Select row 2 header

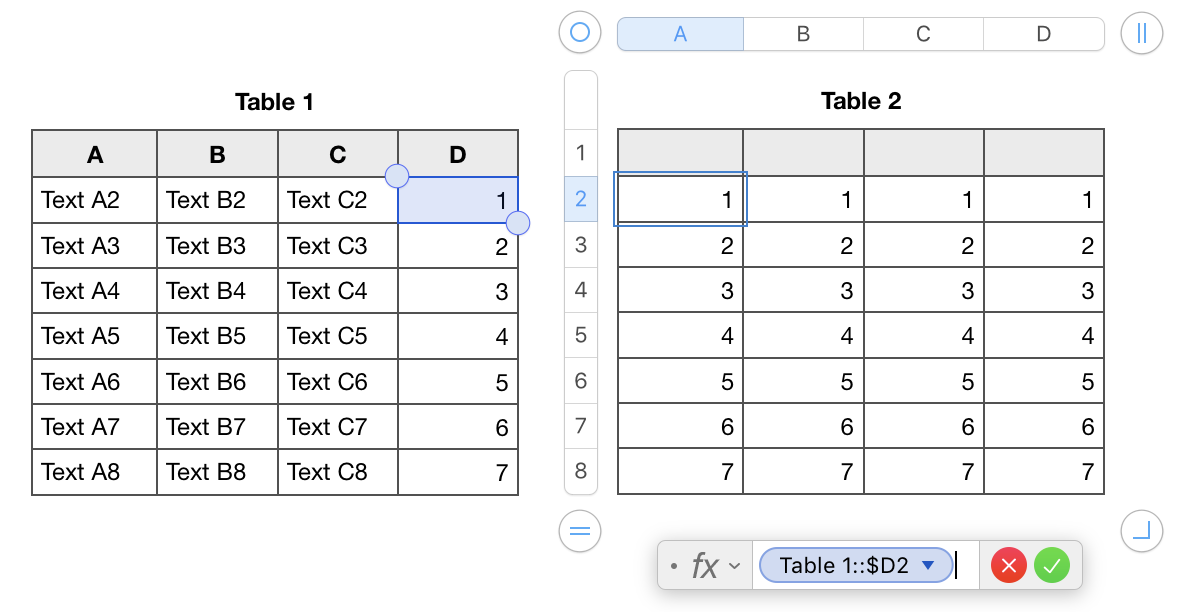(x=581, y=199)
